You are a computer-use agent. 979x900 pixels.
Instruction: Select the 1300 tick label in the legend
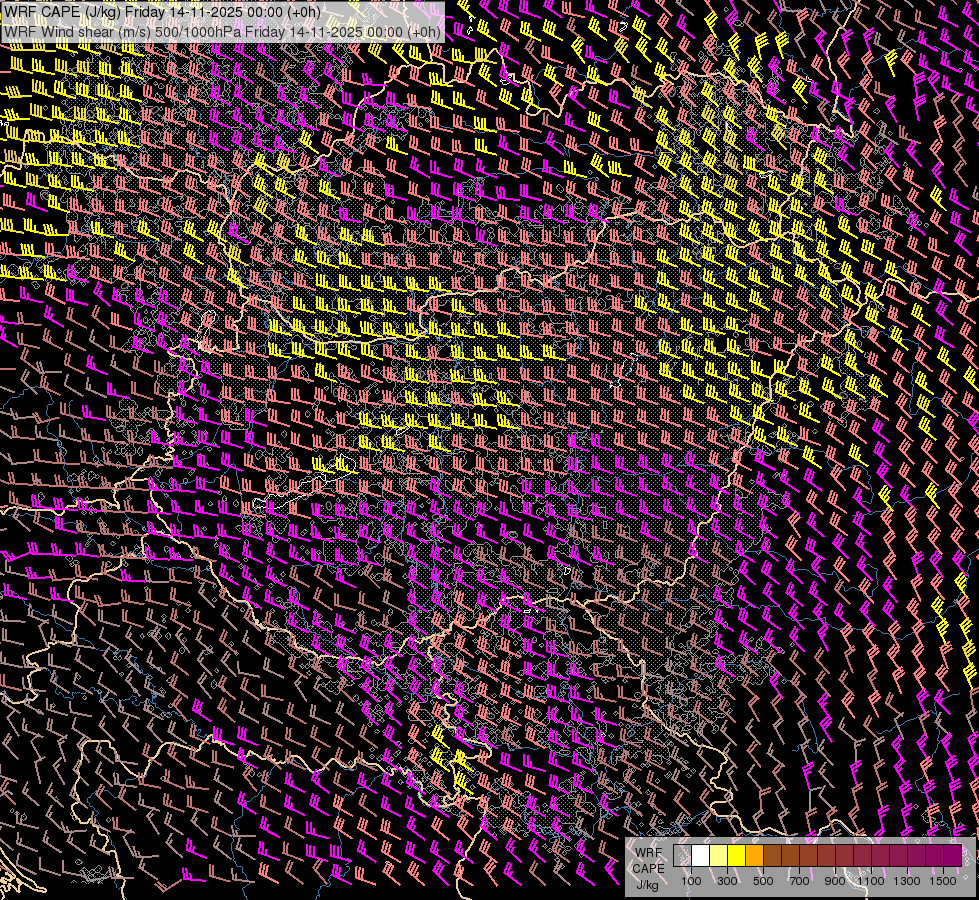[907, 881]
